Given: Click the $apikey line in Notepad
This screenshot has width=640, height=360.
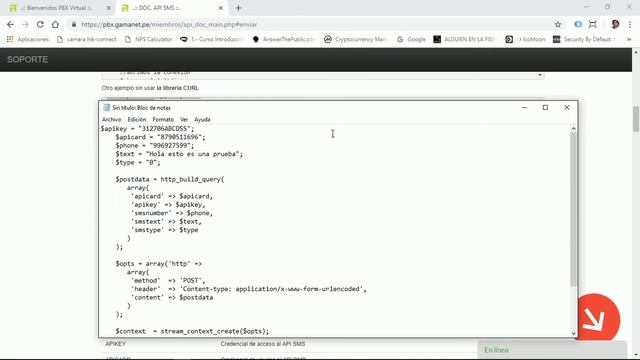Looking at the screenshot, I should tap(147, 129).
